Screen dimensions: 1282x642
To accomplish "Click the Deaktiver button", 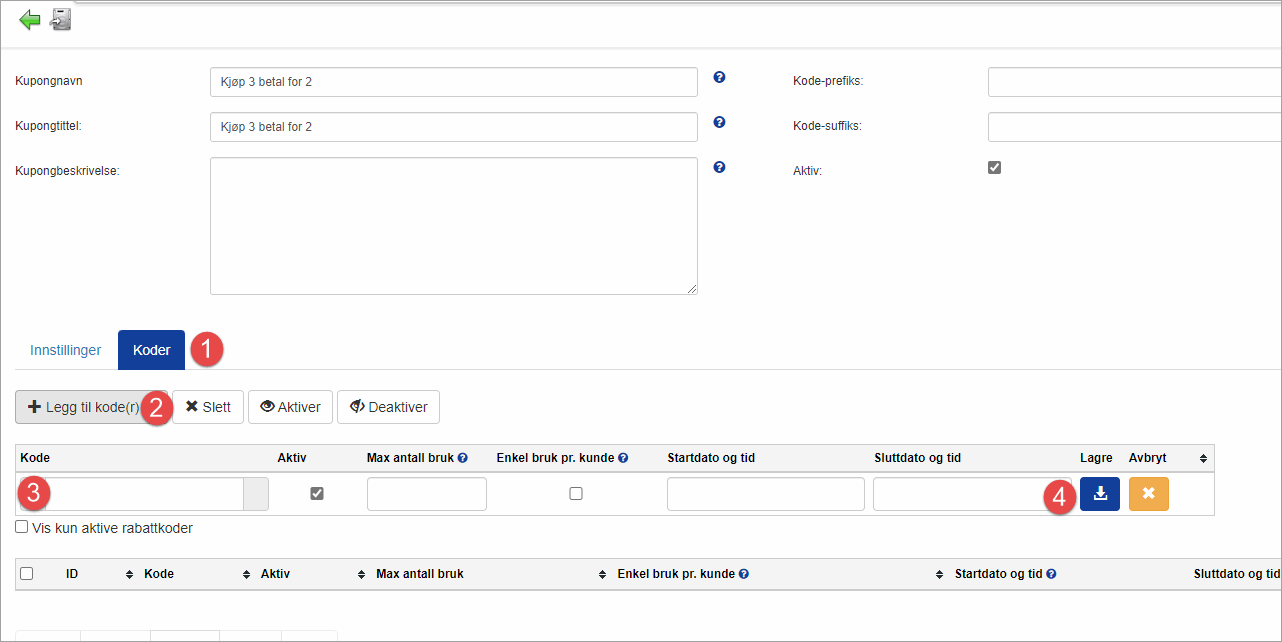I will pyautogui.click(x=388, y=407).
